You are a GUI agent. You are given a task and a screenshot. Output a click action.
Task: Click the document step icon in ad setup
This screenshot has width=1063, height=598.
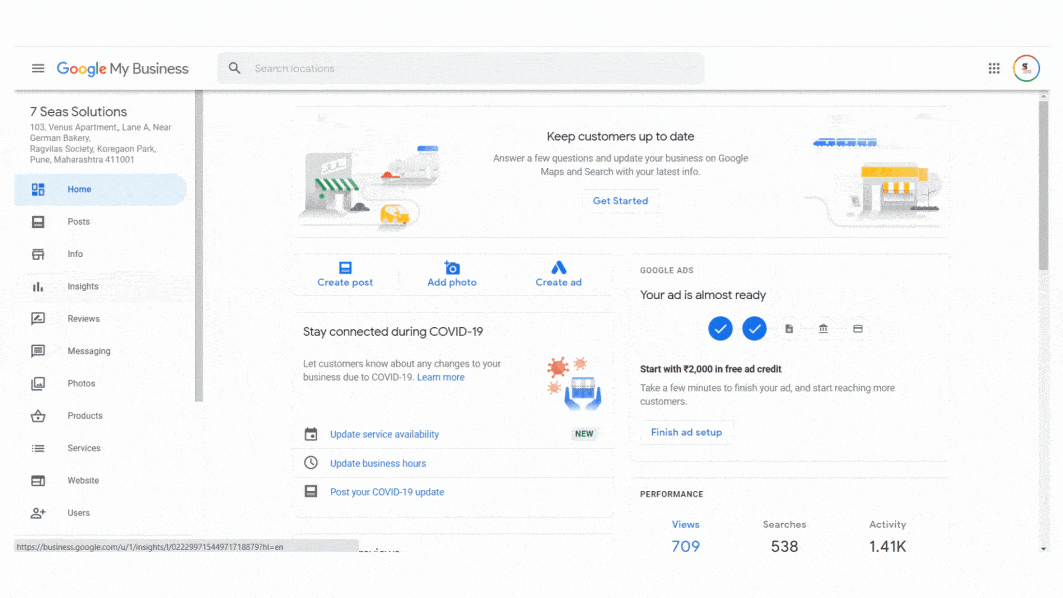click(x=788, y=329)
